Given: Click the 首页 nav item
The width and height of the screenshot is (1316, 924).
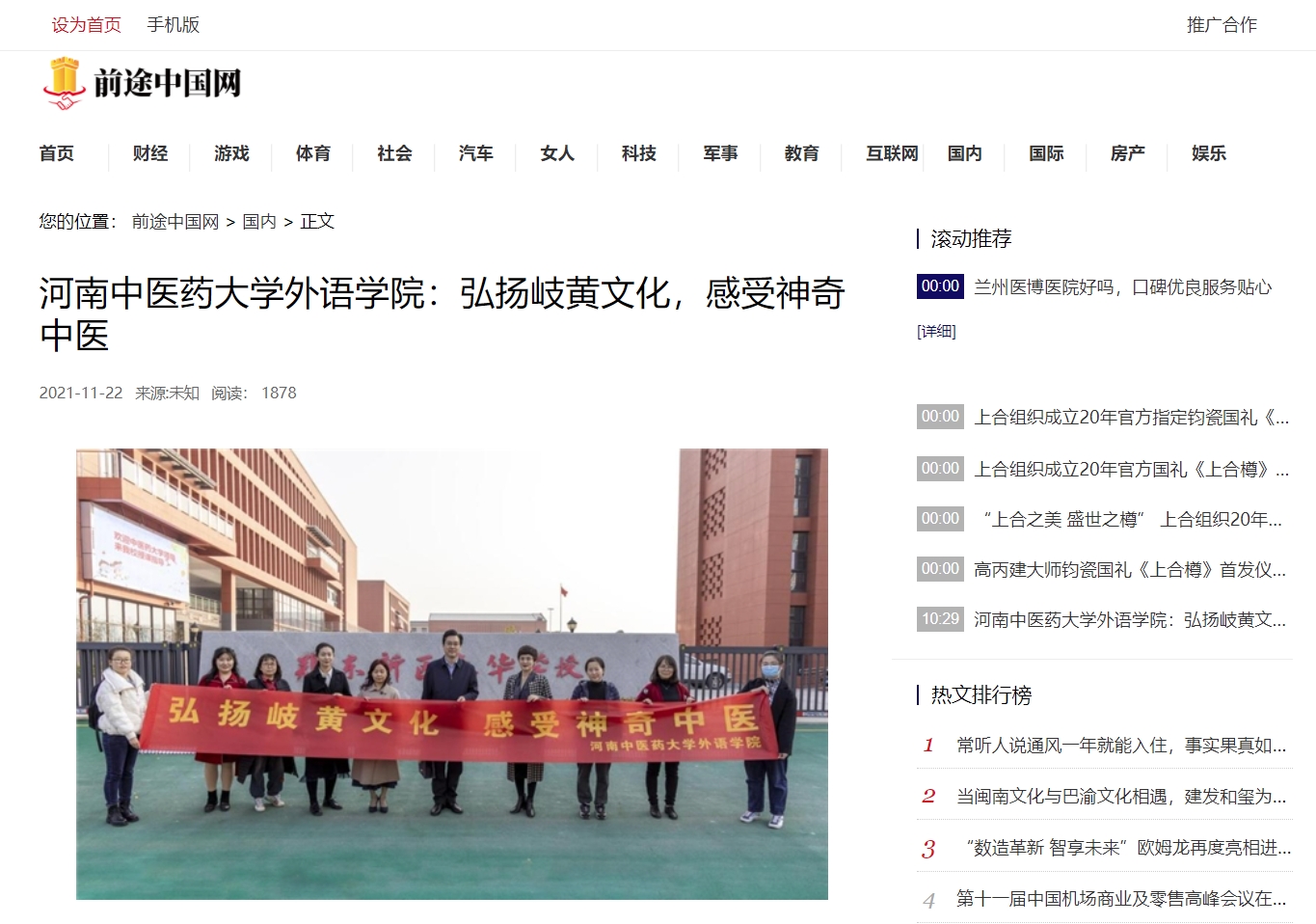Looking at the screenshot, I should pos(57,153).
